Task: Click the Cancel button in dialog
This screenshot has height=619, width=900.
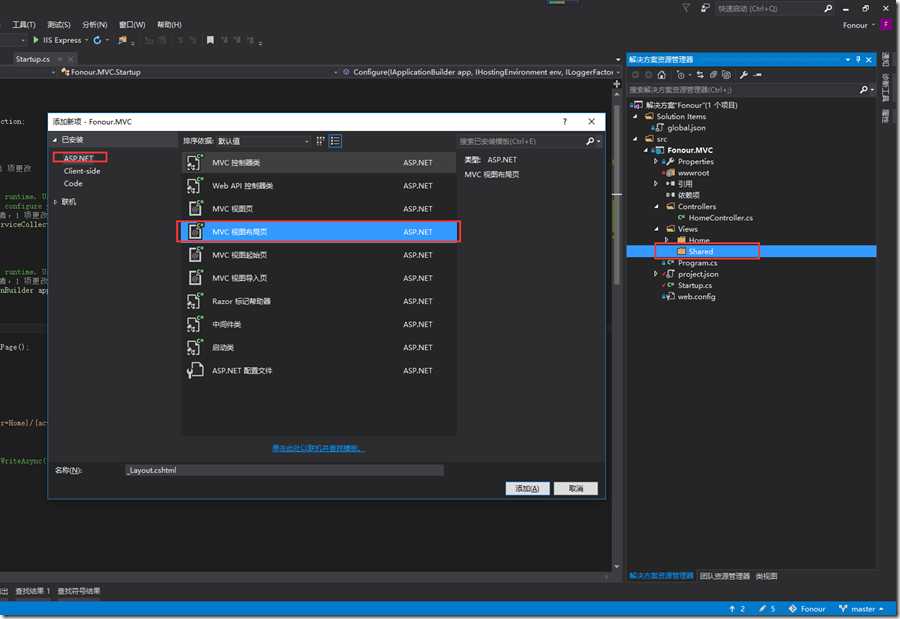Action: [575, 489]
